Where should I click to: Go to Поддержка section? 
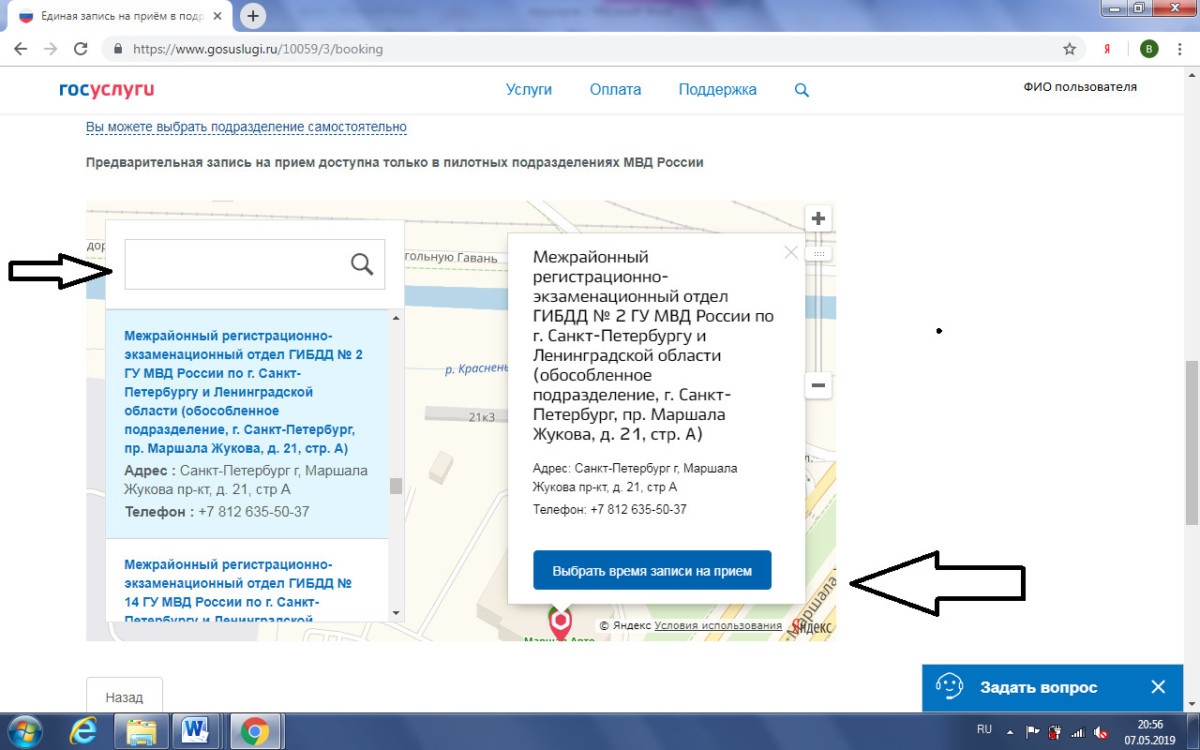[x=717, y=90]
